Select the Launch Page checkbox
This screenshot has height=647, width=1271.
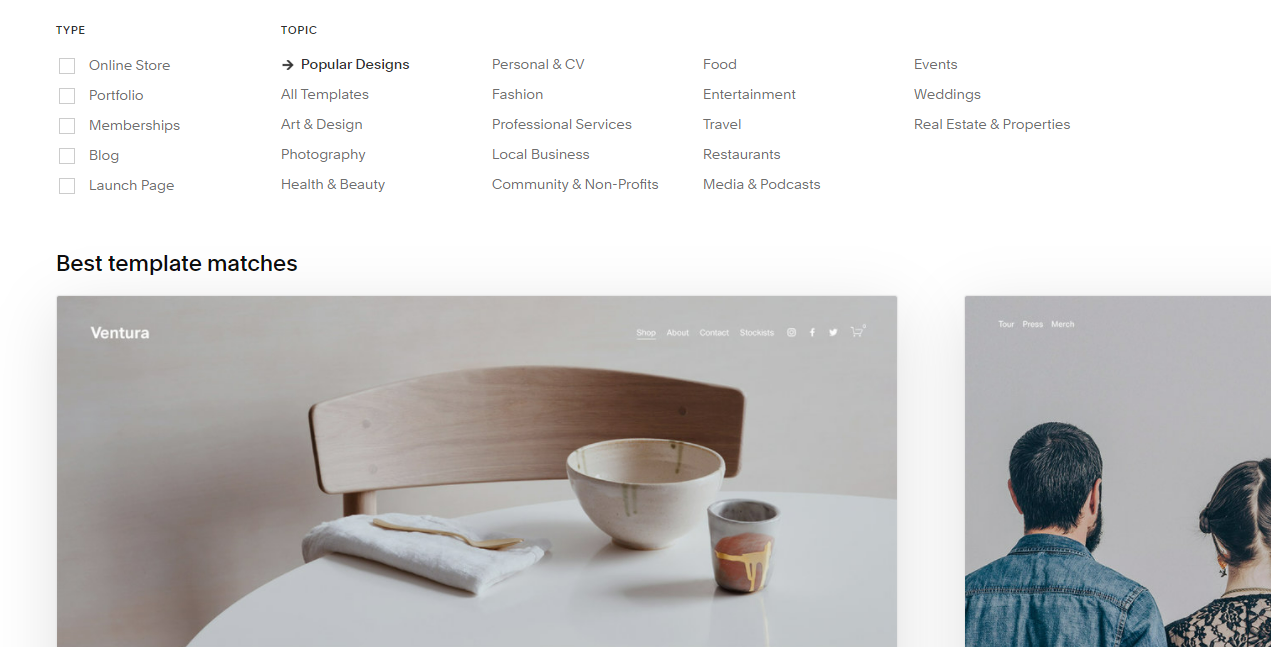pyautogui.click(x=67, y=186)
